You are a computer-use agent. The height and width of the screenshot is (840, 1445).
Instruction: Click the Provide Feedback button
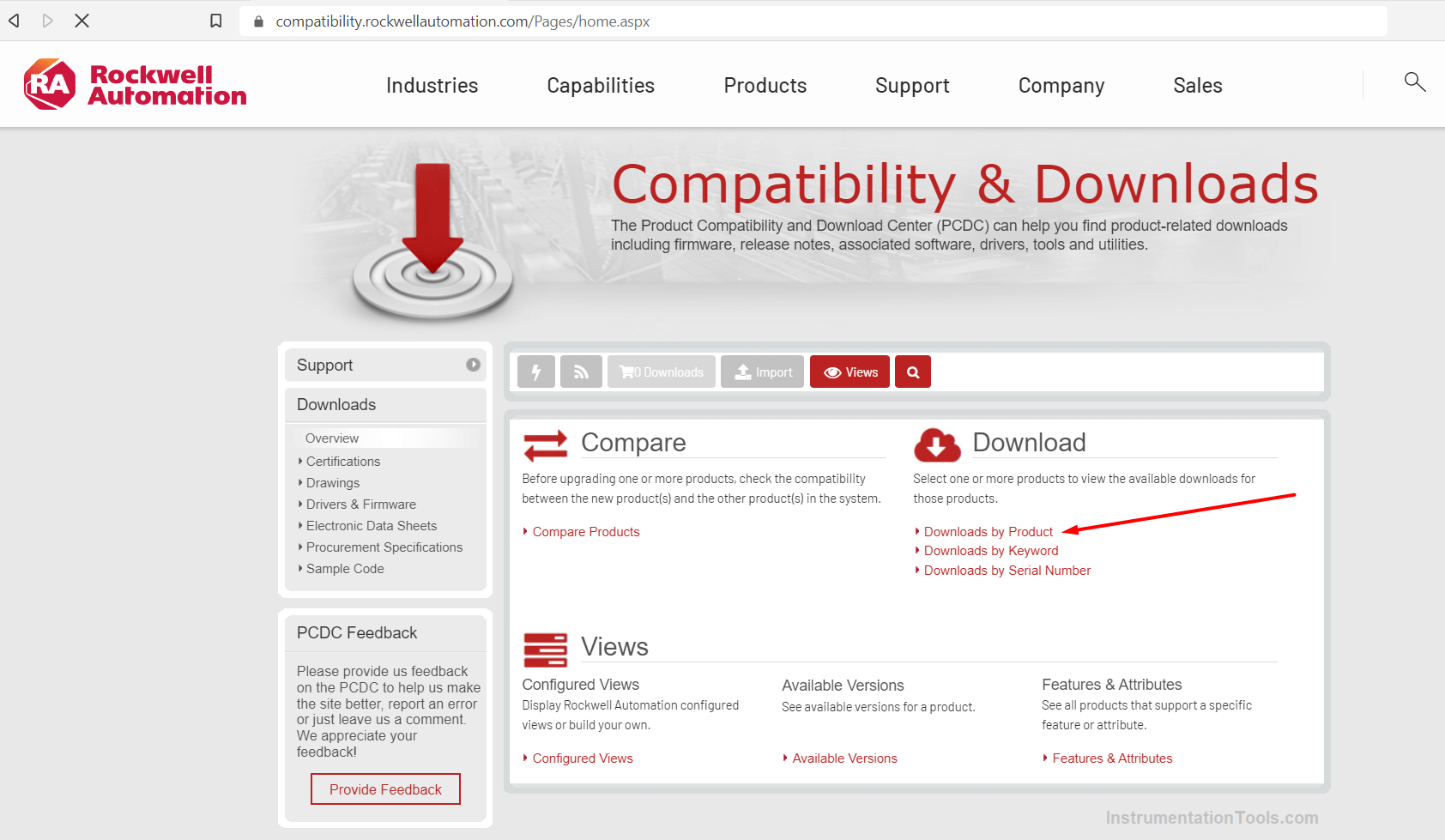click(x=385, y=789)
